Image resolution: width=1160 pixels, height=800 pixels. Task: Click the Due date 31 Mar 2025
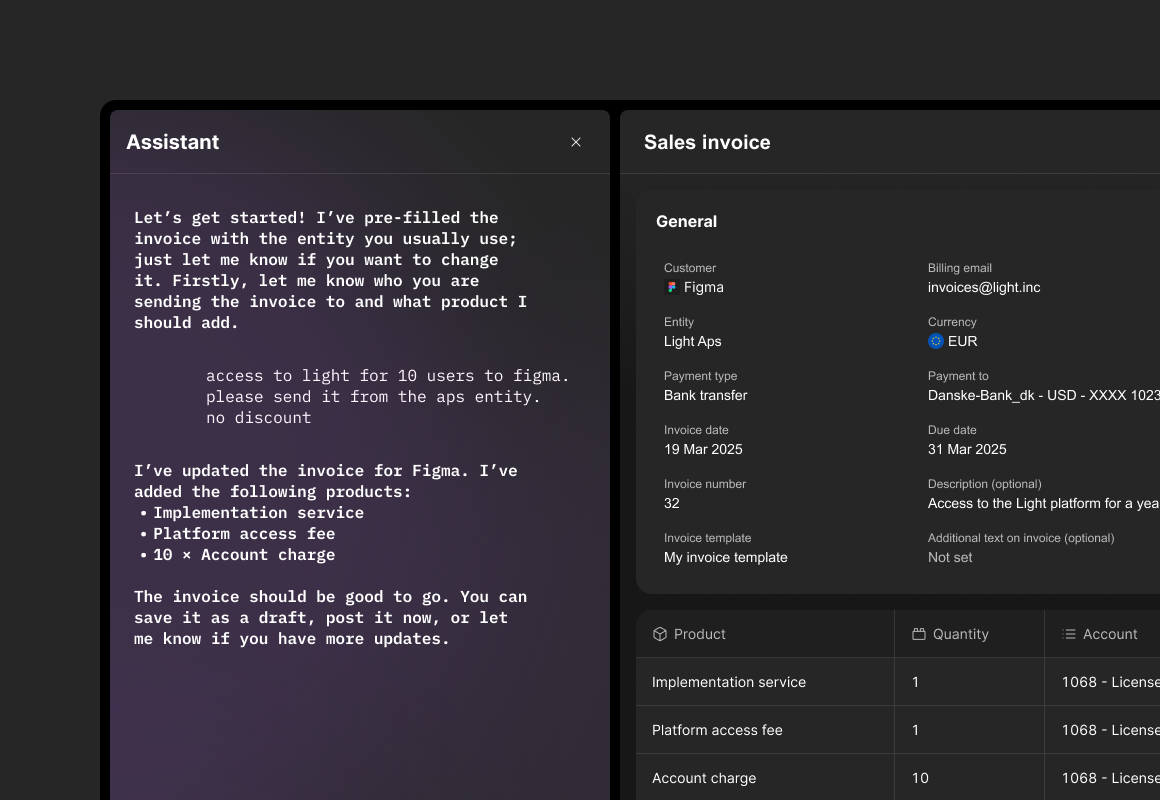[x=967, y=450]
